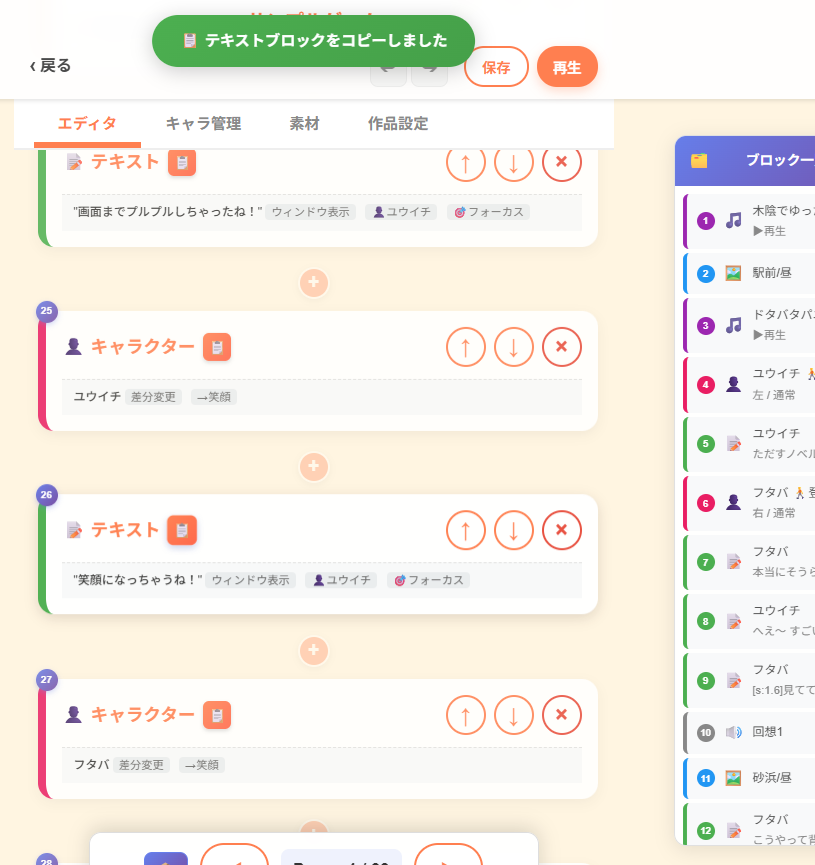Delete character block 25

point(562,347)
